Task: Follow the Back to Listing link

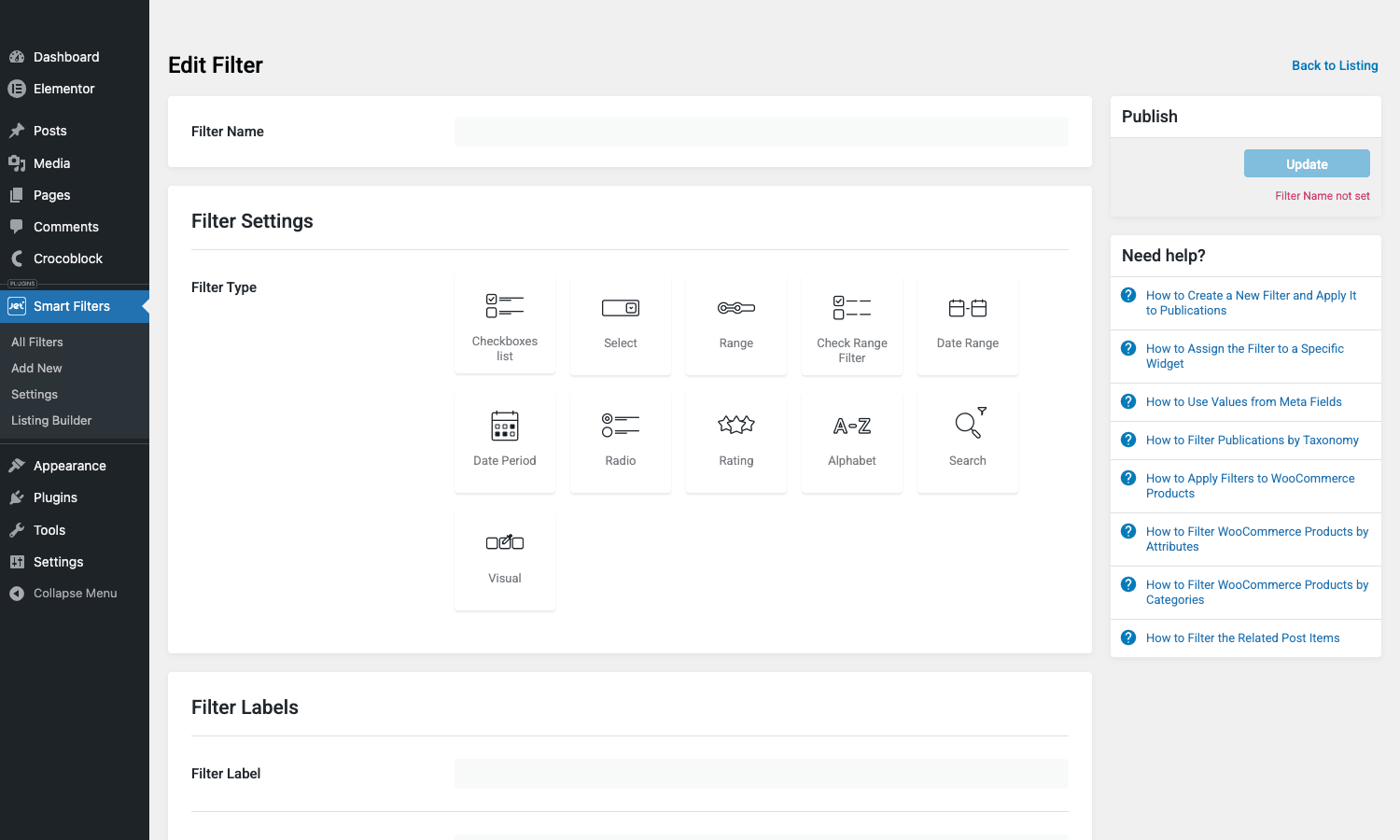Action: [1335, 65]
